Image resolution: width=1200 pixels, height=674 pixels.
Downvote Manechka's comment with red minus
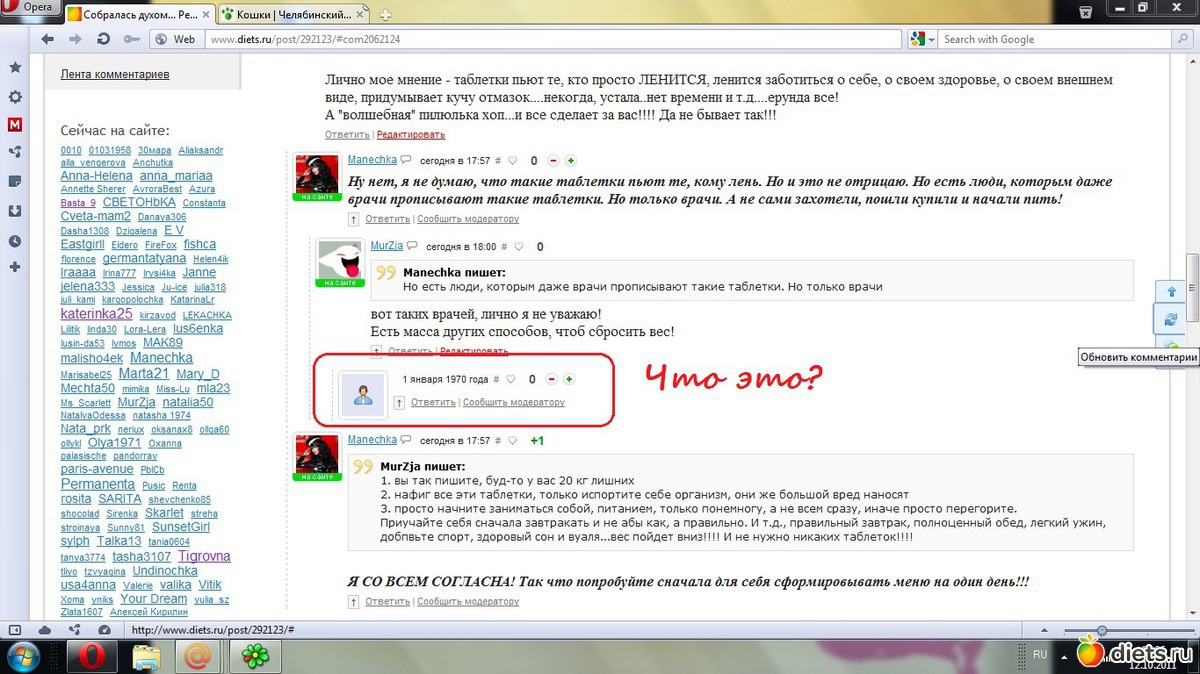[x=552, y=161]
